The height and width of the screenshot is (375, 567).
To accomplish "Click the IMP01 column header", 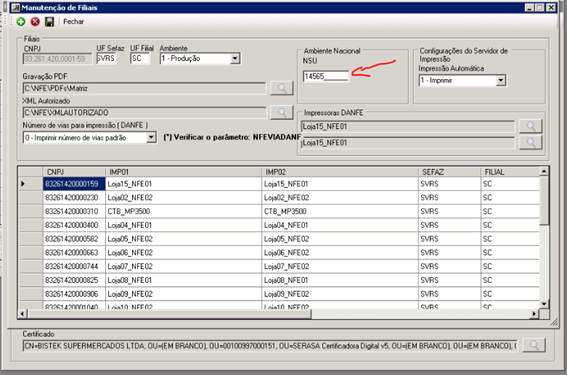I will pyautogui.click(x=183, y=172).
